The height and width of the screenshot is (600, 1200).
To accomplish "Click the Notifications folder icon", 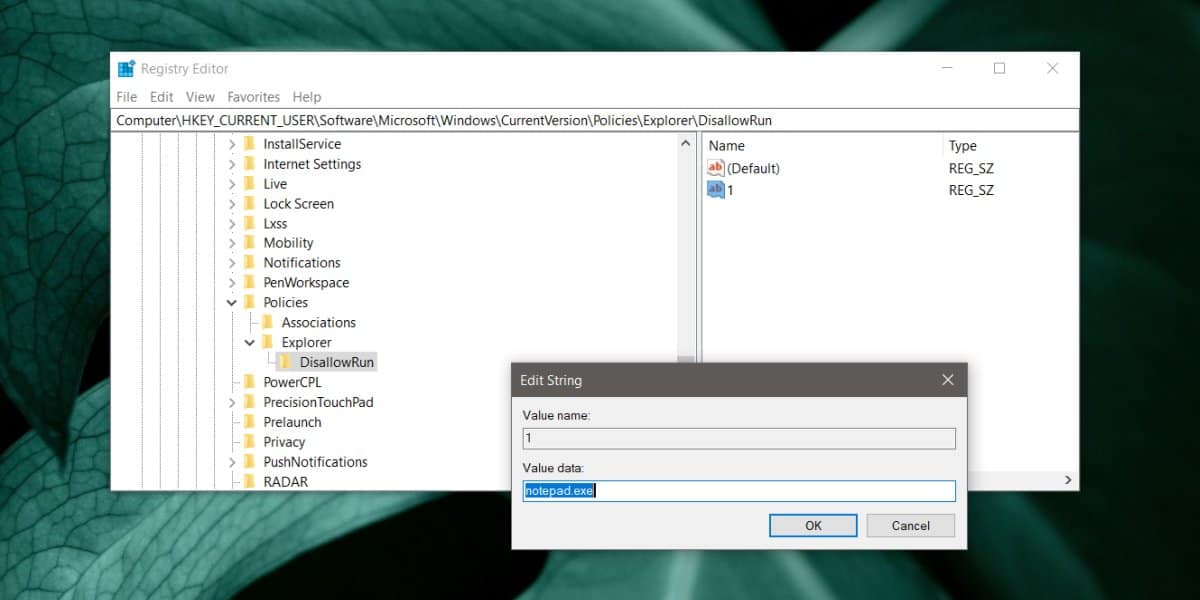I will 250,263.
